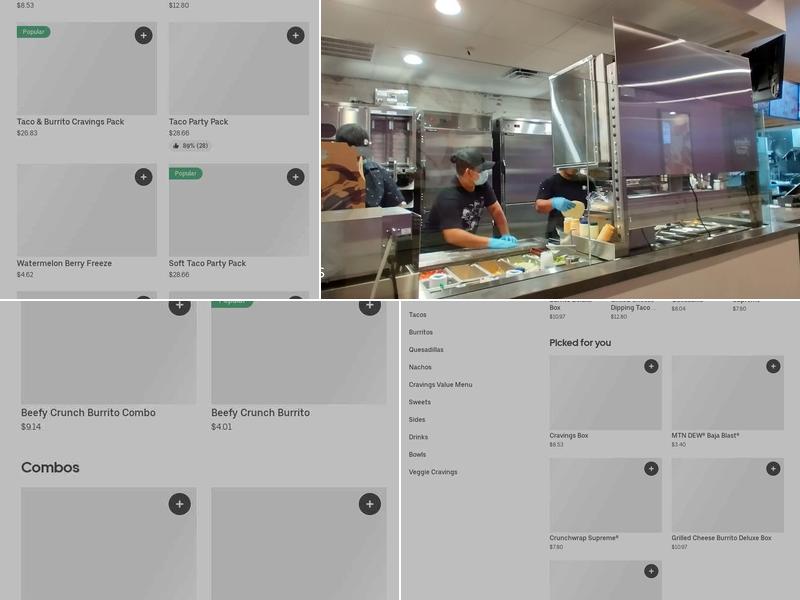Click the Taco & Burrito Cravings Pack image
Screen dimensions: 800x600
[87, 68]
